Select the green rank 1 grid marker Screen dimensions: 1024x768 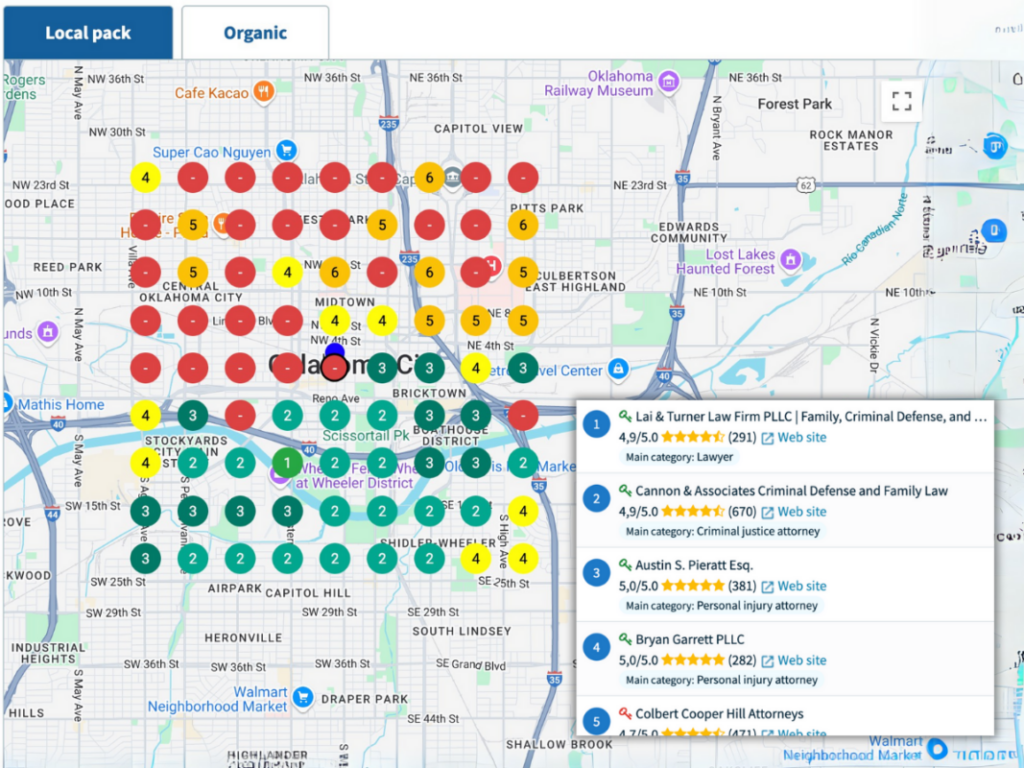pos(287,462)
